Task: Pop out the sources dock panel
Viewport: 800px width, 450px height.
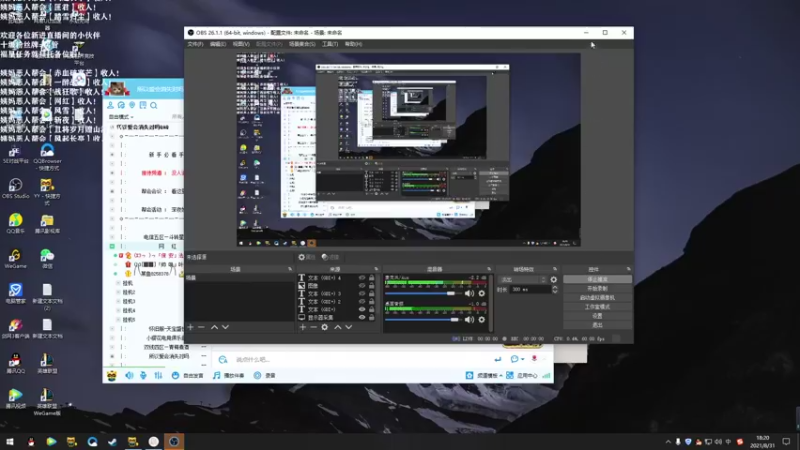Action: (376, 269)
